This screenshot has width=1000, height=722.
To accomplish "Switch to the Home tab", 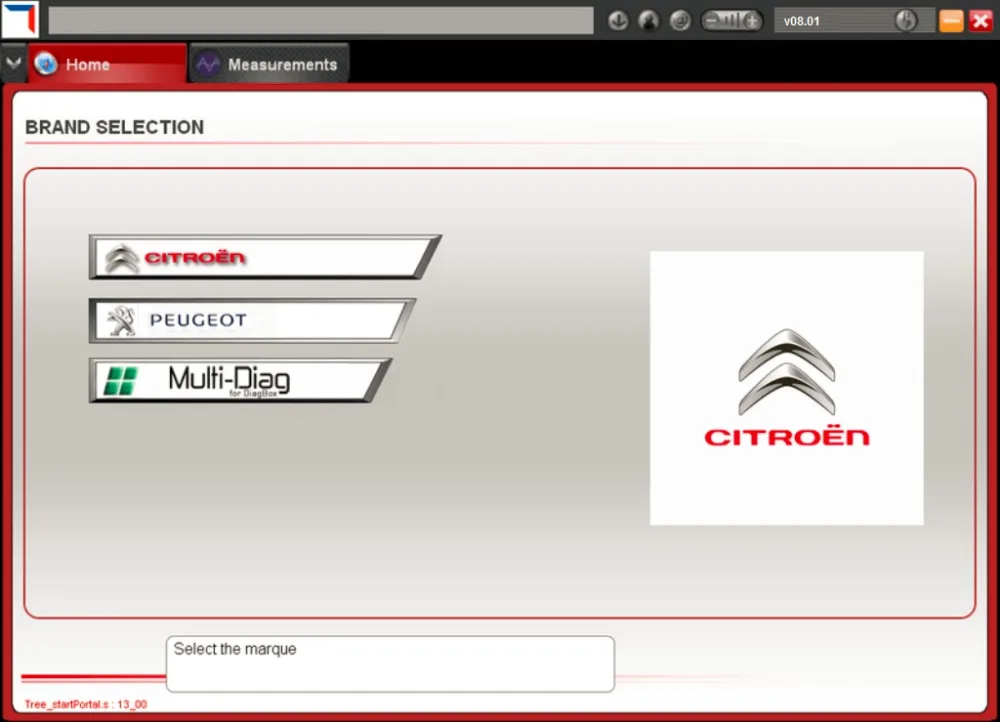I will pos(107,64).
